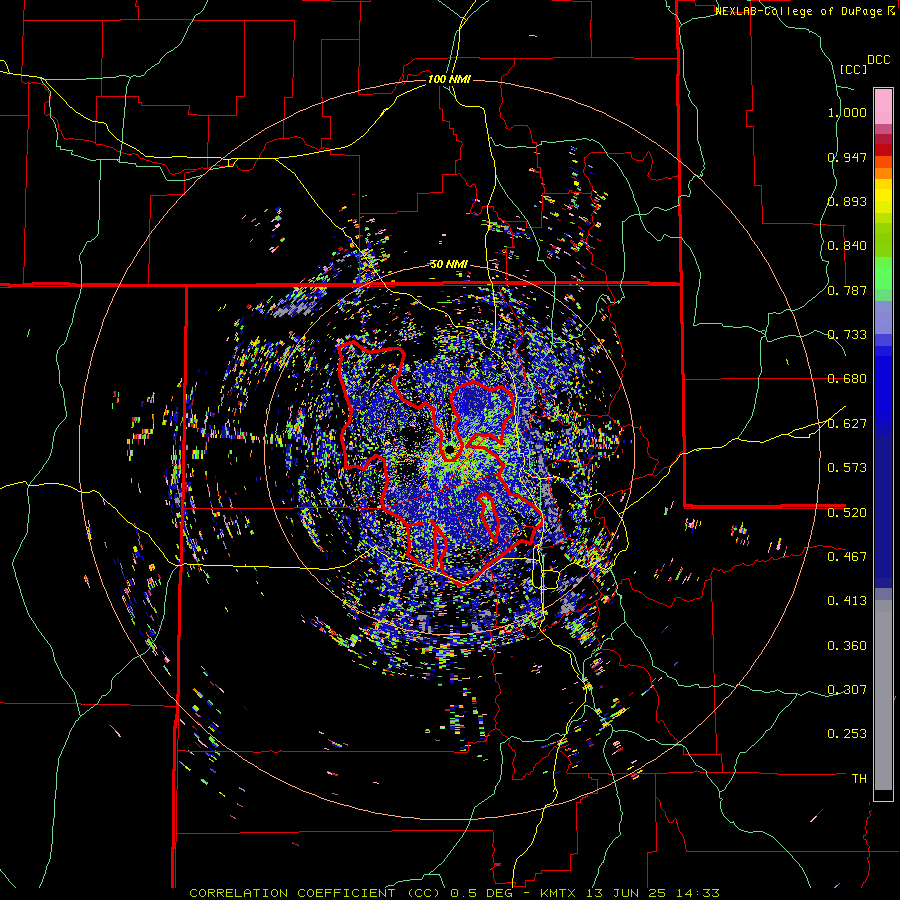Click the 100 NMI range ring label

(449, 79)
